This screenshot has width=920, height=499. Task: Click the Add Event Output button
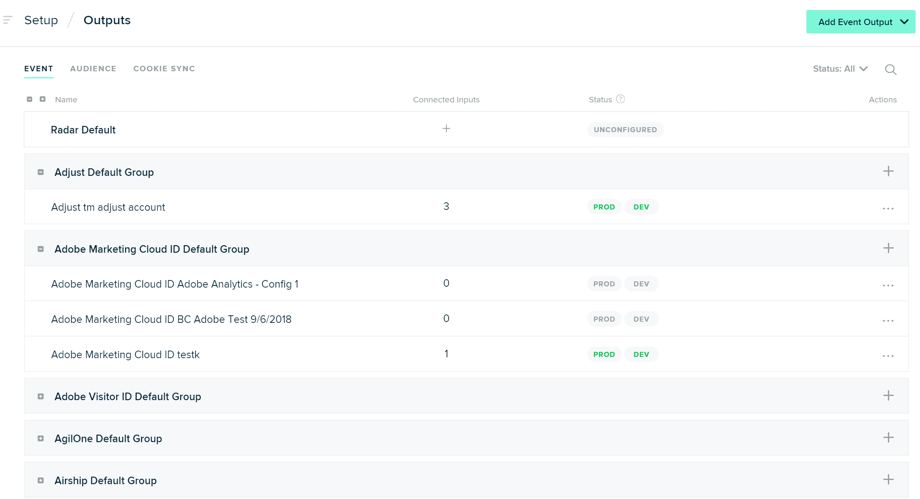[x=860, y=22]
